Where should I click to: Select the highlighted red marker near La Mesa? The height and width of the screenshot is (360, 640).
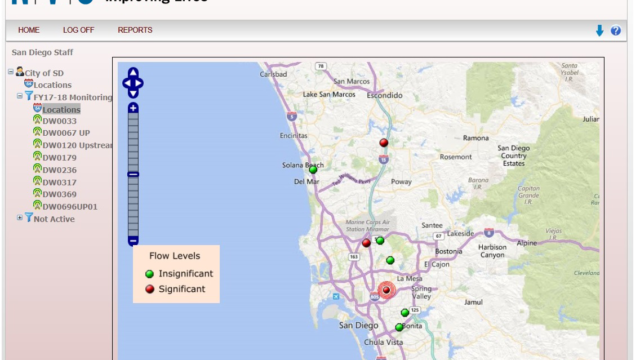click(x=386, y=290)
